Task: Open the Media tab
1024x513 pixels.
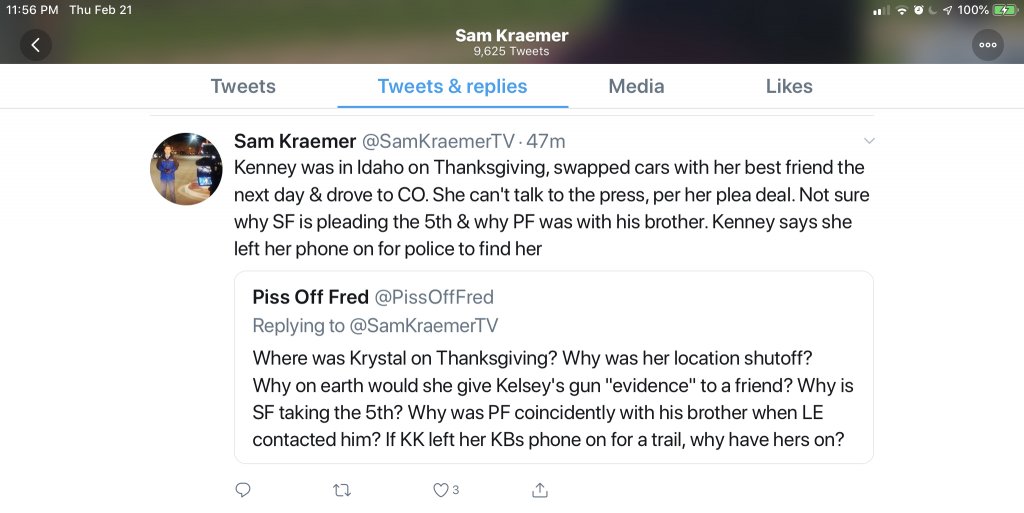Action: pyautogui.click(x=636, y=86)
